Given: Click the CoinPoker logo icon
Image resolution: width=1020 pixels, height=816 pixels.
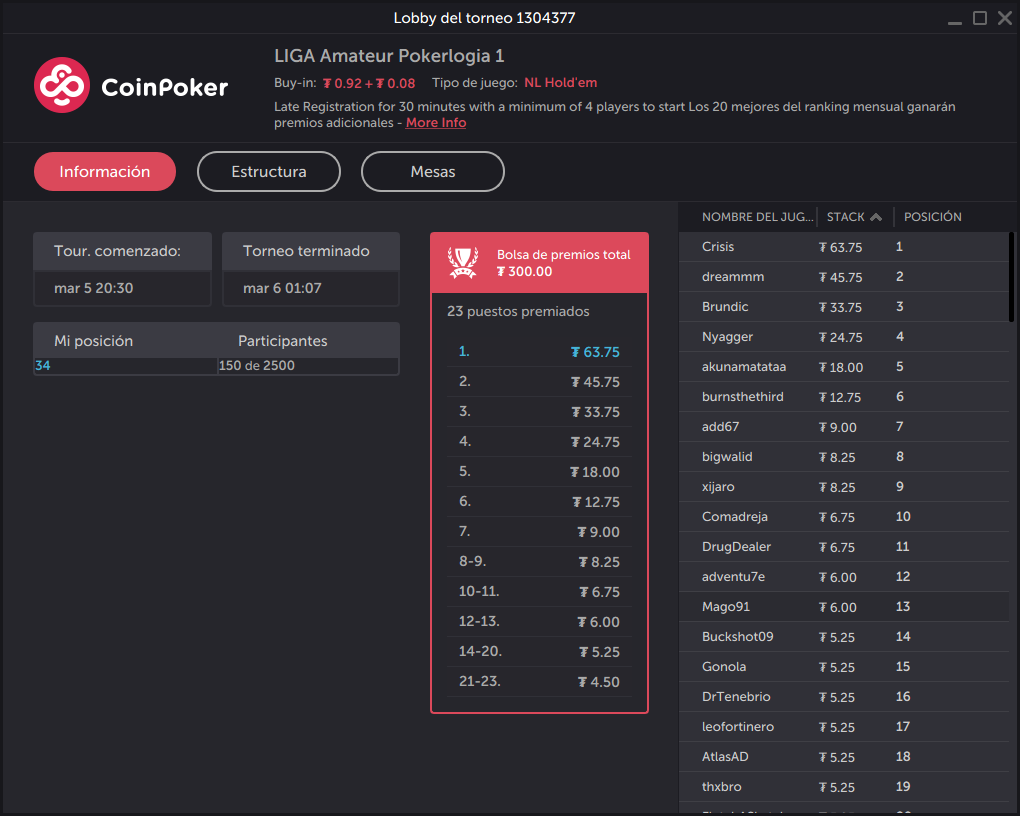Looking at the screenshot, I should (61, 87).
